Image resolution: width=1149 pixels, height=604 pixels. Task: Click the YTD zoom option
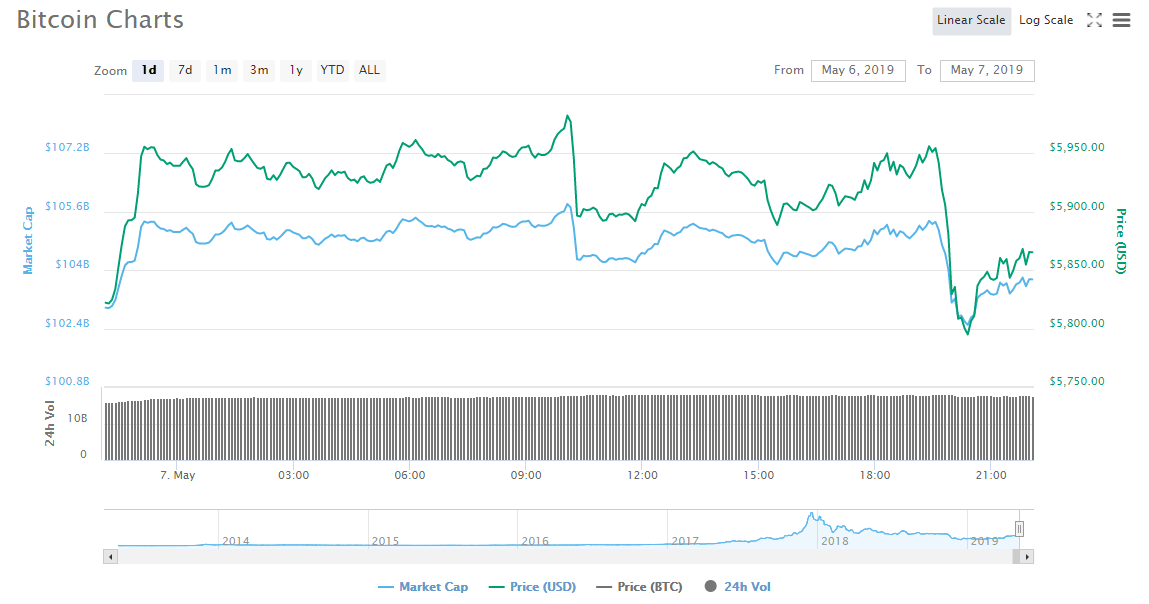332,70
